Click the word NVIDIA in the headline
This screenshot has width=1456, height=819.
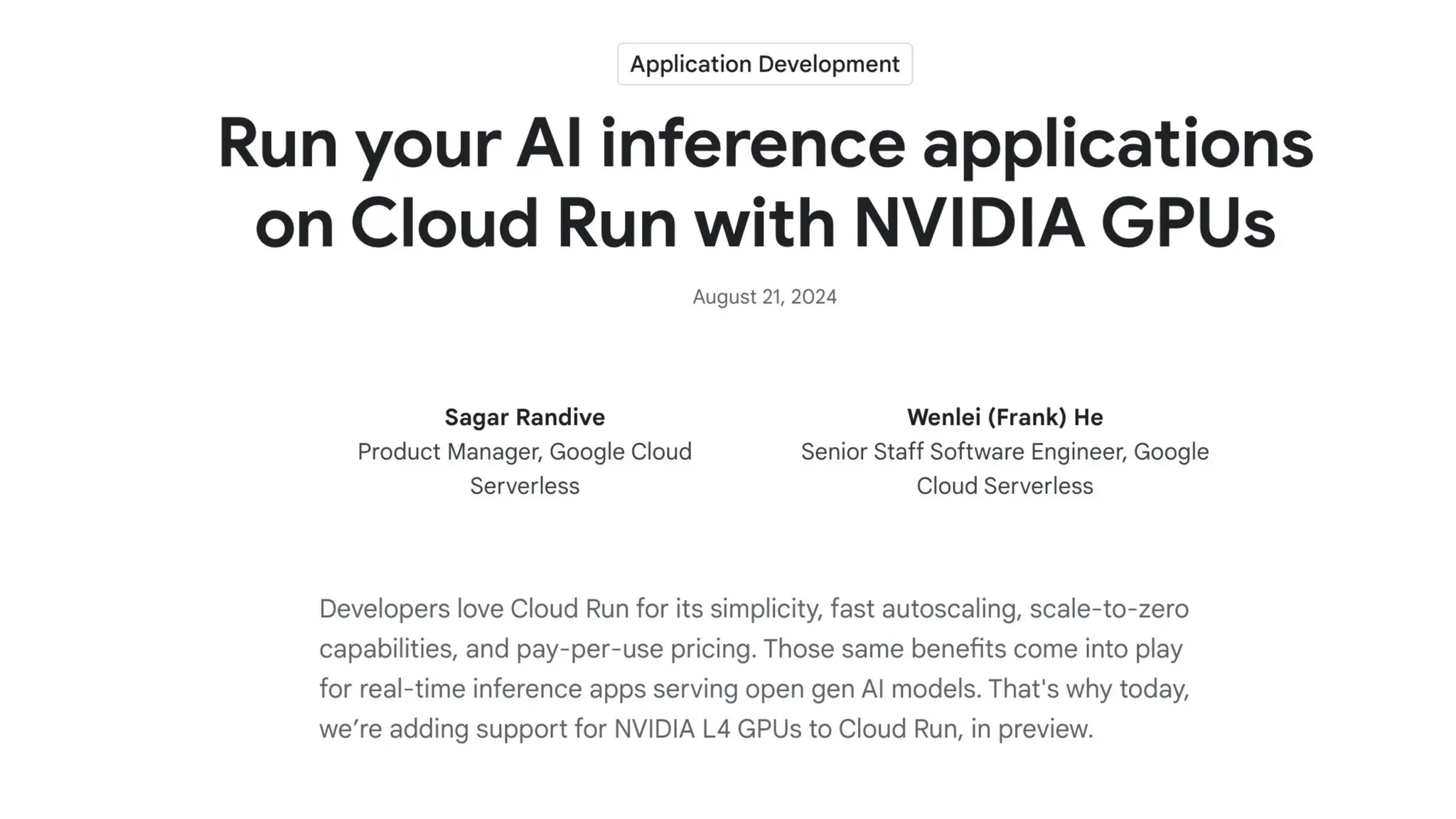[x=969, y=223]
